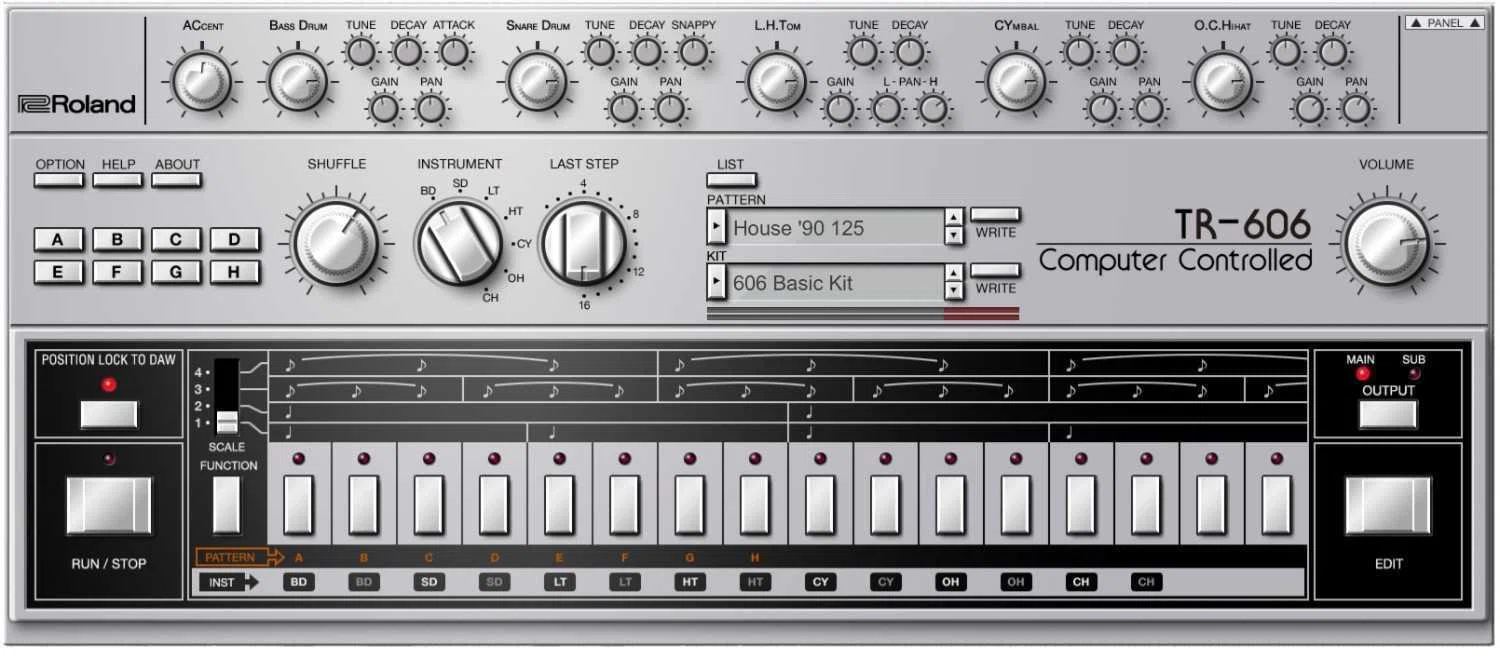
Task: Toggle step 5 button (LT)
Action: point(559,505)
